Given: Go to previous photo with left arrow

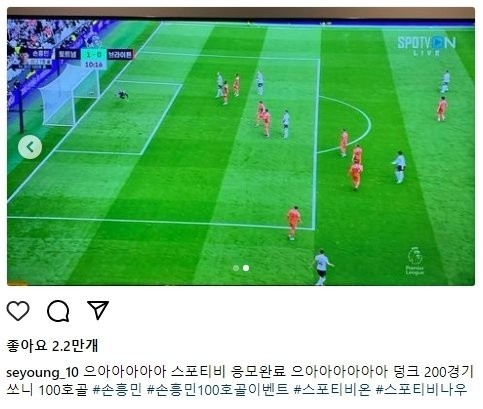Looking at the screenshot, I should click(30, 147).
